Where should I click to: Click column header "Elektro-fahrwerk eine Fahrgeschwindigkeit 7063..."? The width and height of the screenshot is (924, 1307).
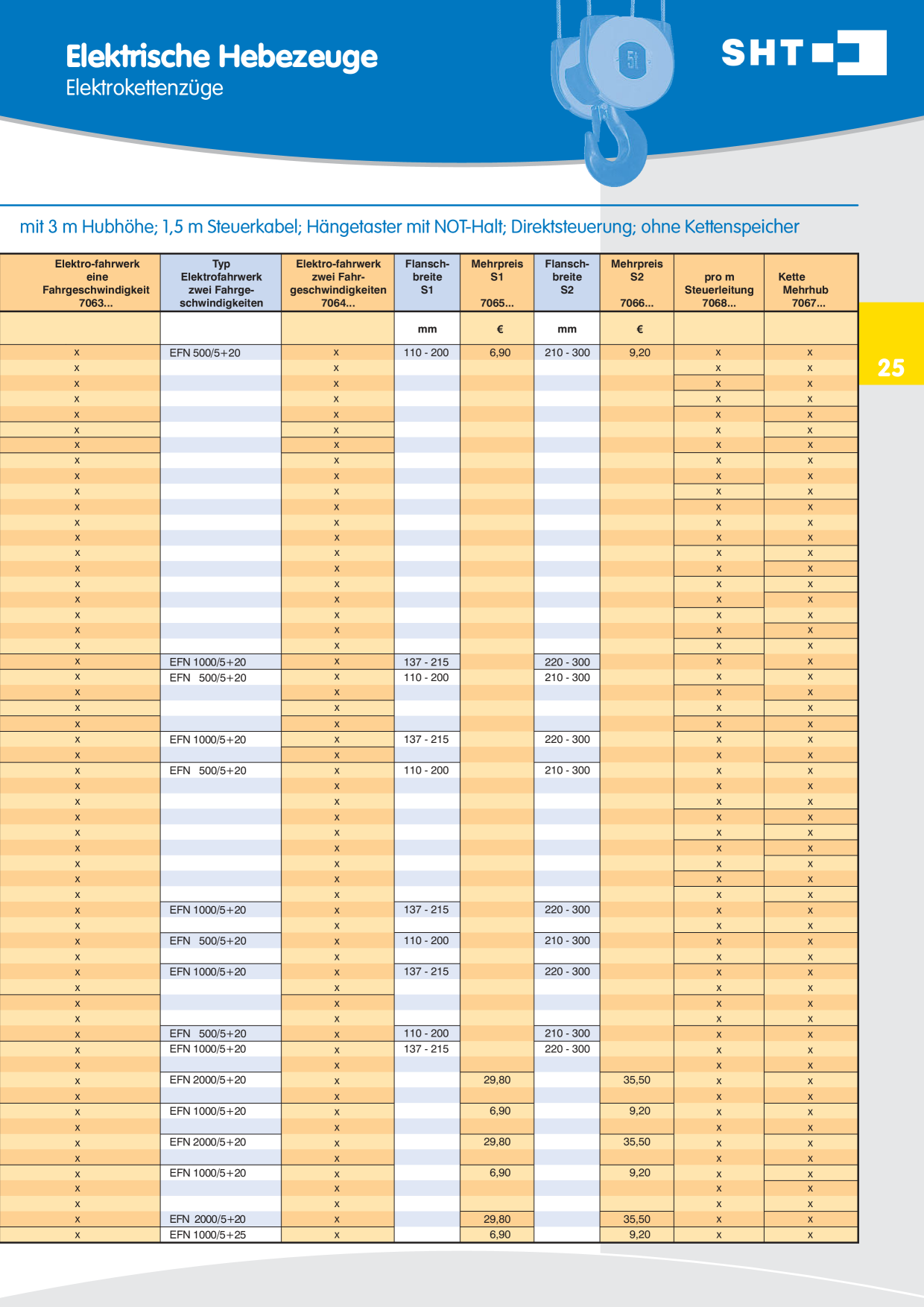[80, 283]
